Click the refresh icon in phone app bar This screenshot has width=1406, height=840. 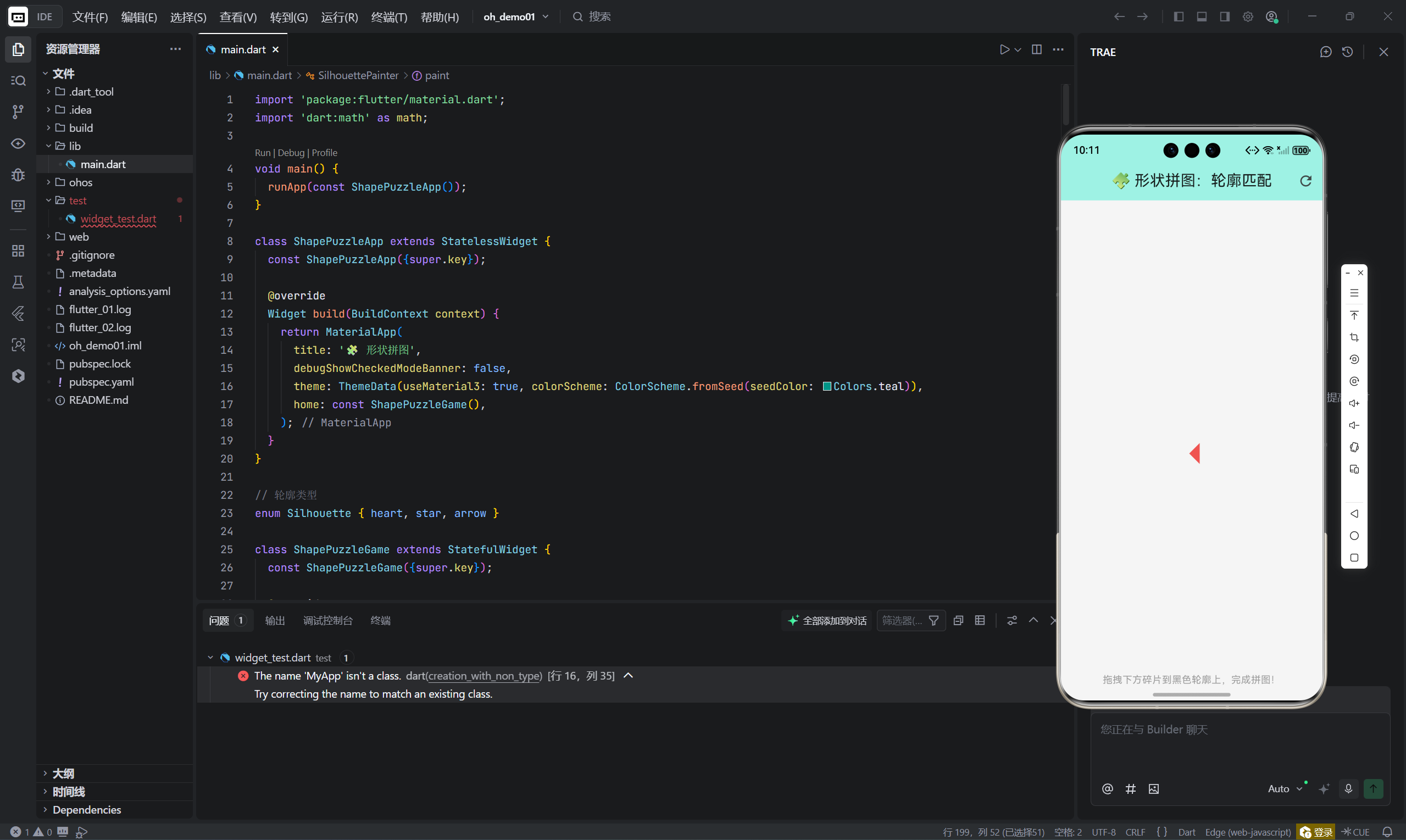pyautogui.click(x=1305, y=181)
